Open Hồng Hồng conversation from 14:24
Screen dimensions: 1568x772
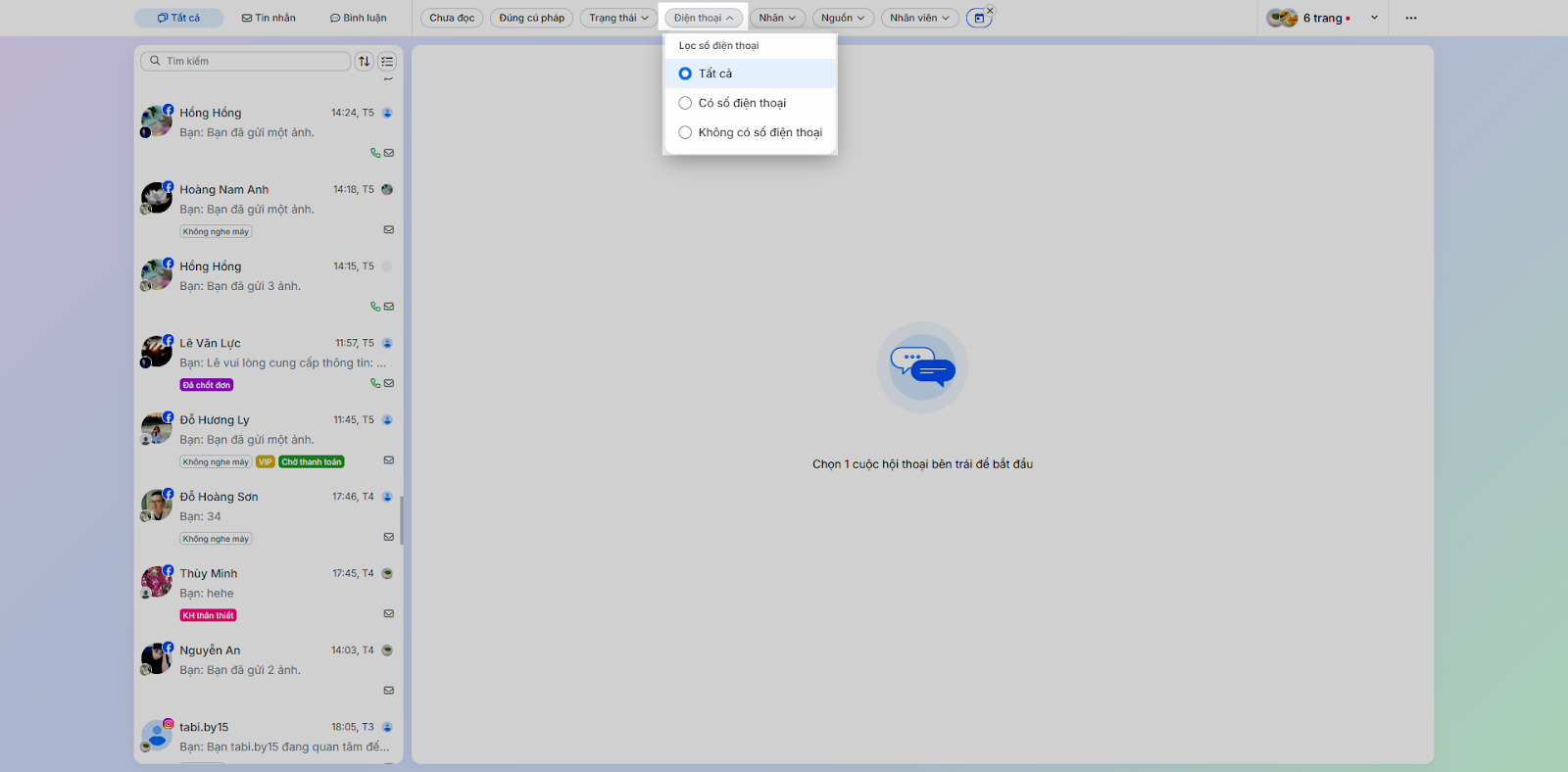point(269,132)
